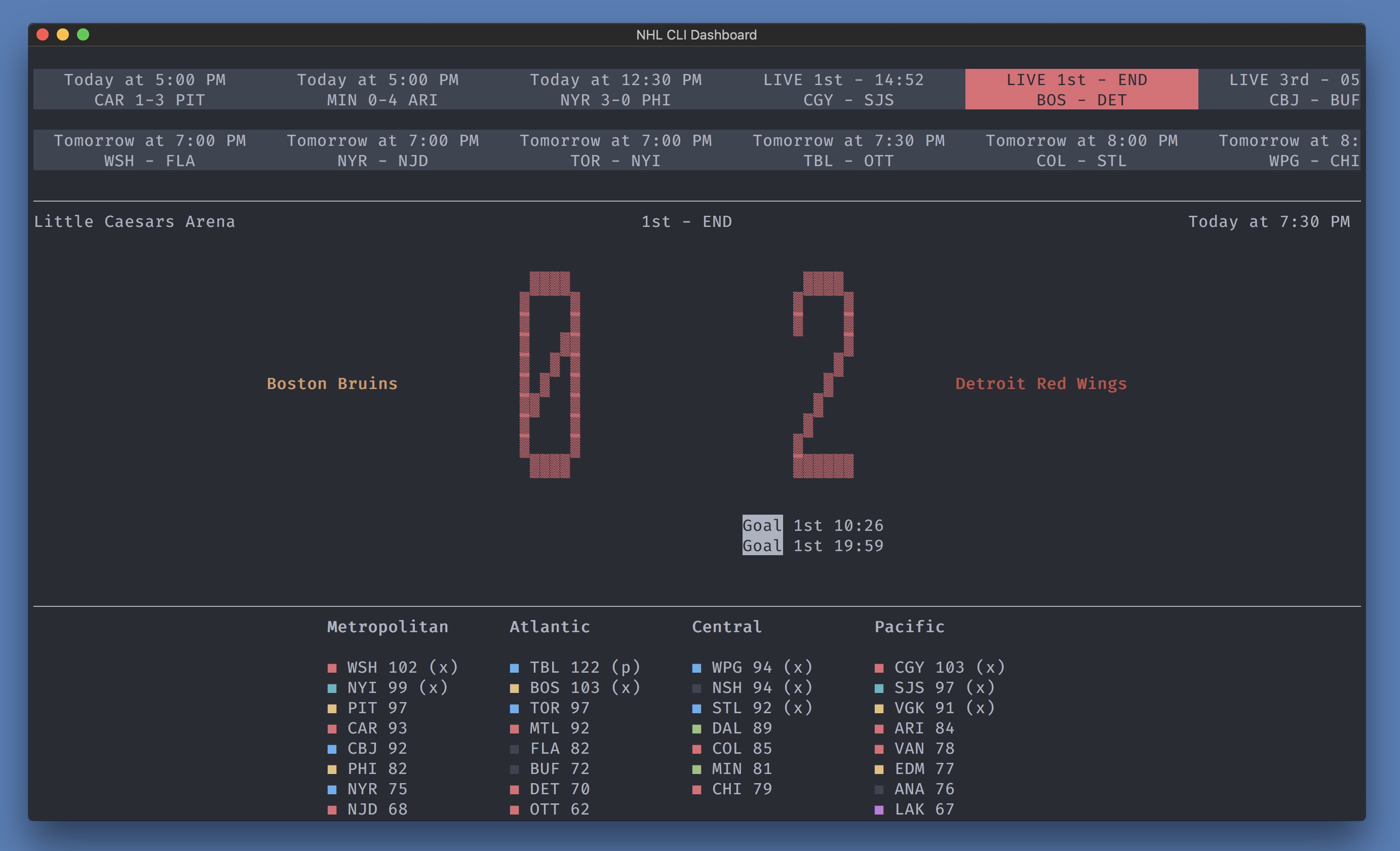Click the green color square beside DAL

pos(696,729)
